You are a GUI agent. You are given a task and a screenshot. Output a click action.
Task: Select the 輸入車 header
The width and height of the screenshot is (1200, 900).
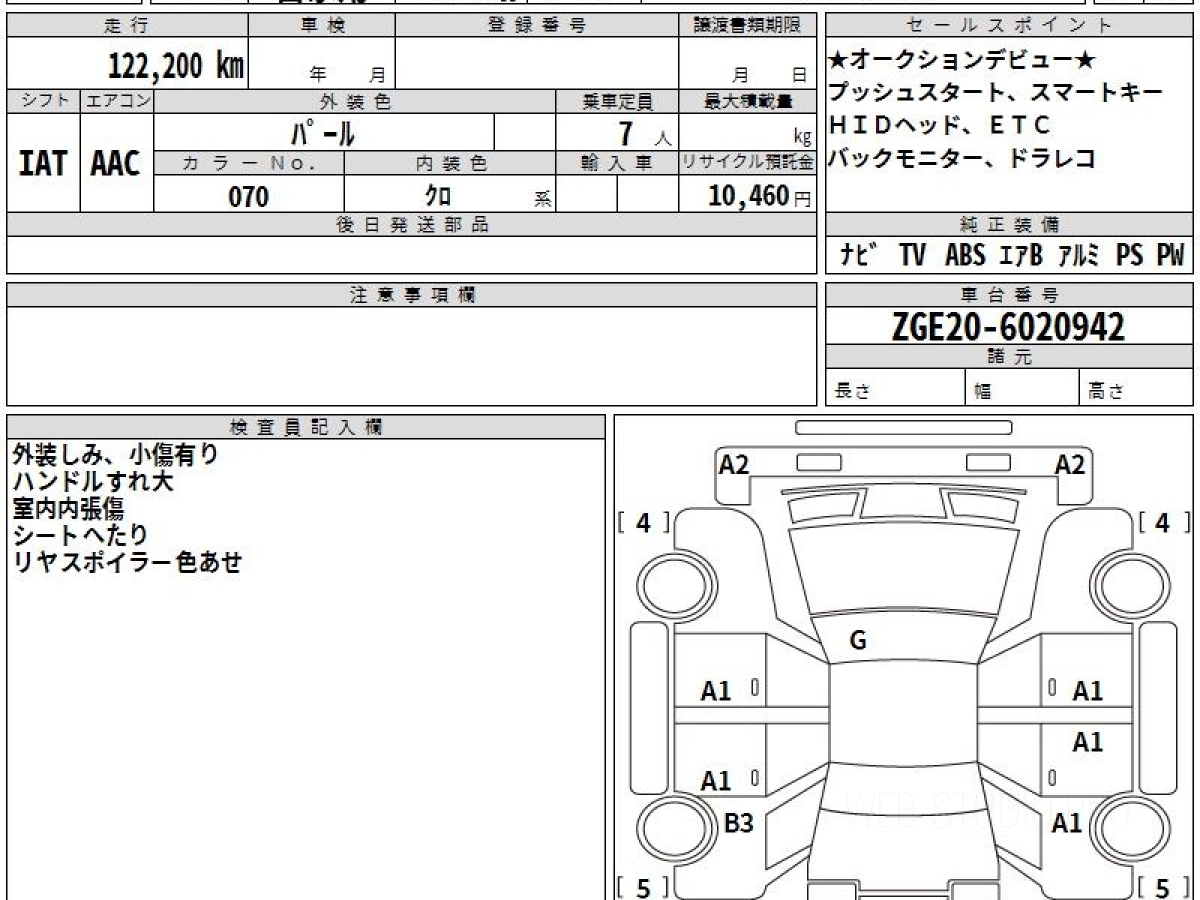(x=617, y=163)
